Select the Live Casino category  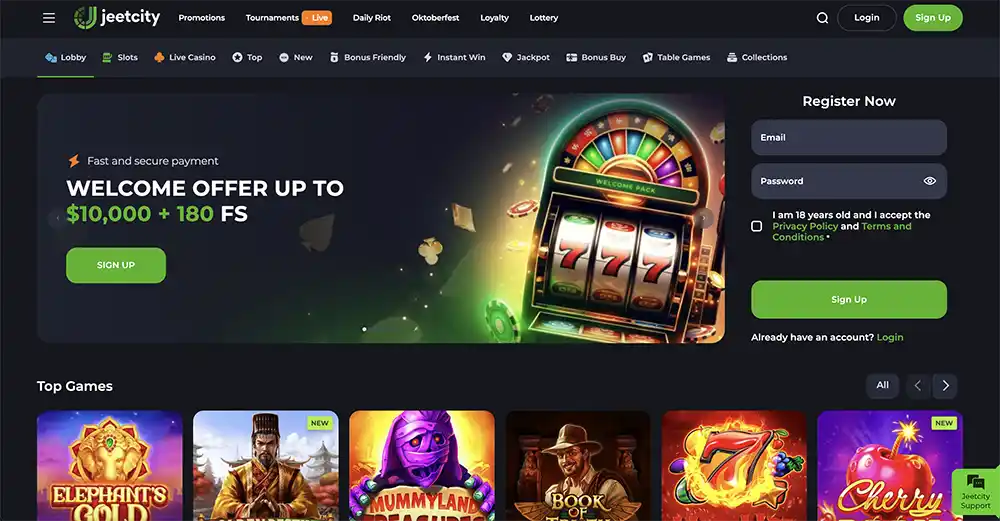point(185,57)
